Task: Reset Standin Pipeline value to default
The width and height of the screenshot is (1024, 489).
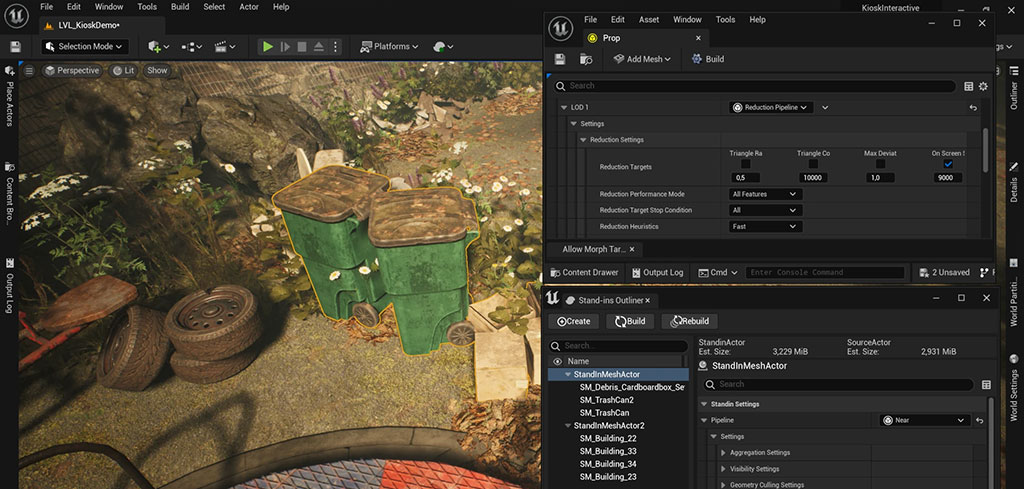Action: point(980,420)
